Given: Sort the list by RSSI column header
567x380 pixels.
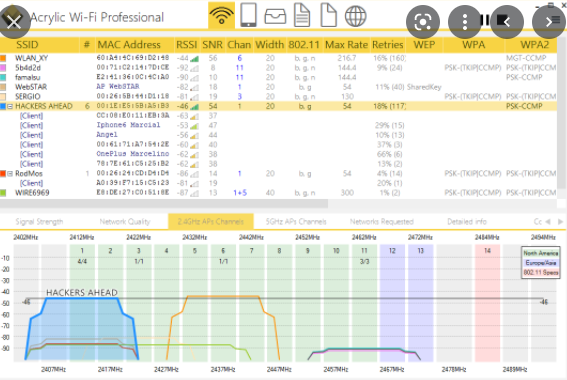Looking at the screenshot, I should [x=186, y=45].
